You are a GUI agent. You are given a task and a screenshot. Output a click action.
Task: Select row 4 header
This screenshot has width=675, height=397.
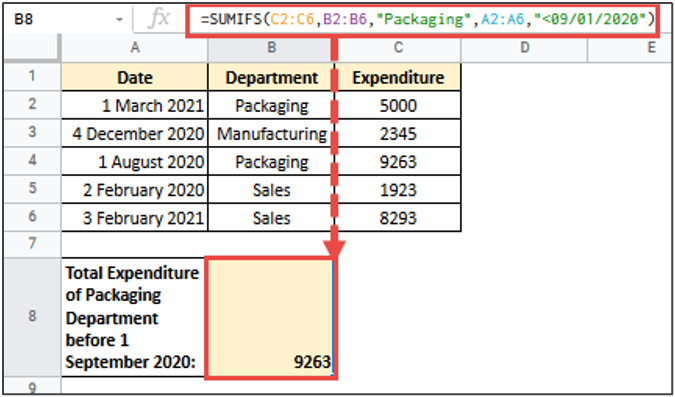pos(32,161)
